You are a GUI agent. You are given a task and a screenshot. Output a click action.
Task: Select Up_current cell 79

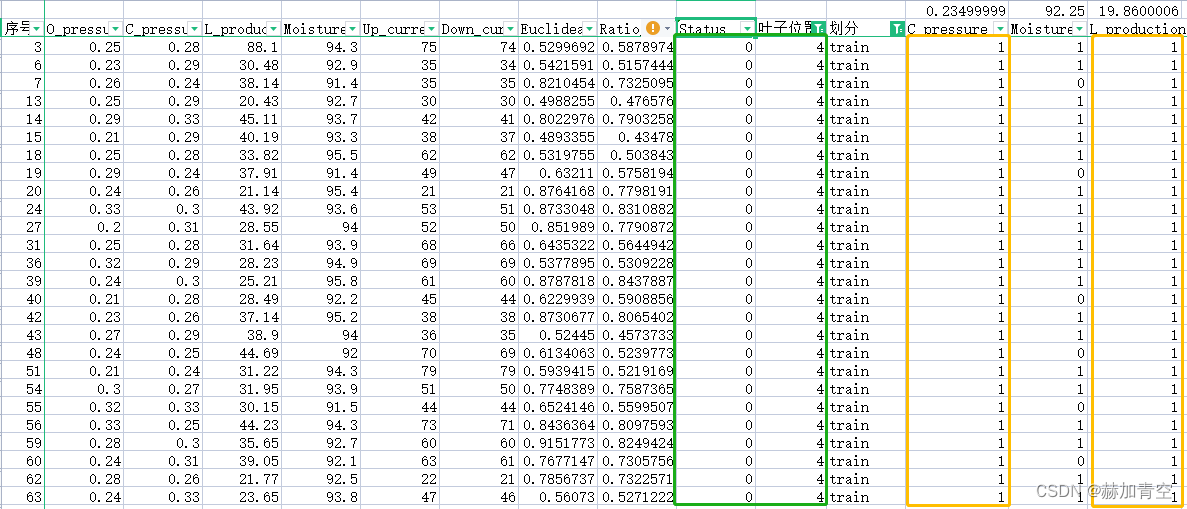point(399,371)
